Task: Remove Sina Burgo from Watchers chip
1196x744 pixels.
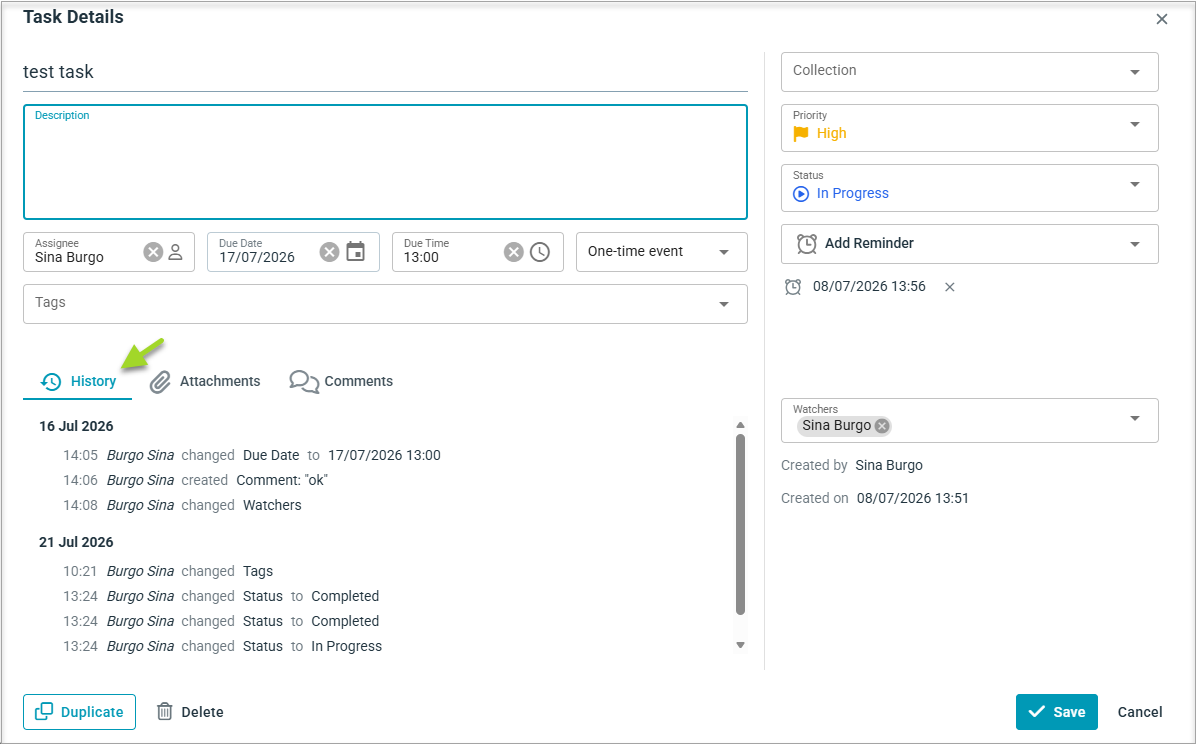Action: click(x=882, y=426)
